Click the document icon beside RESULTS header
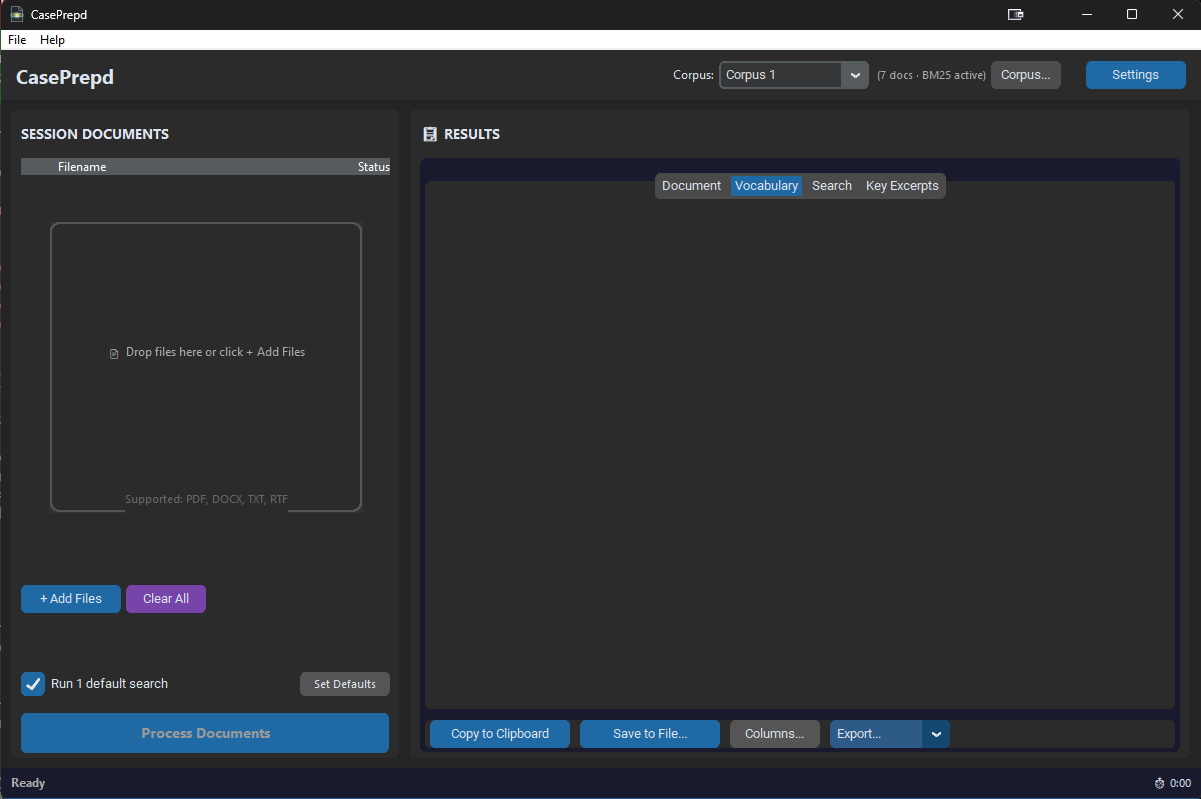1201x799 pixels. [430, 133]
